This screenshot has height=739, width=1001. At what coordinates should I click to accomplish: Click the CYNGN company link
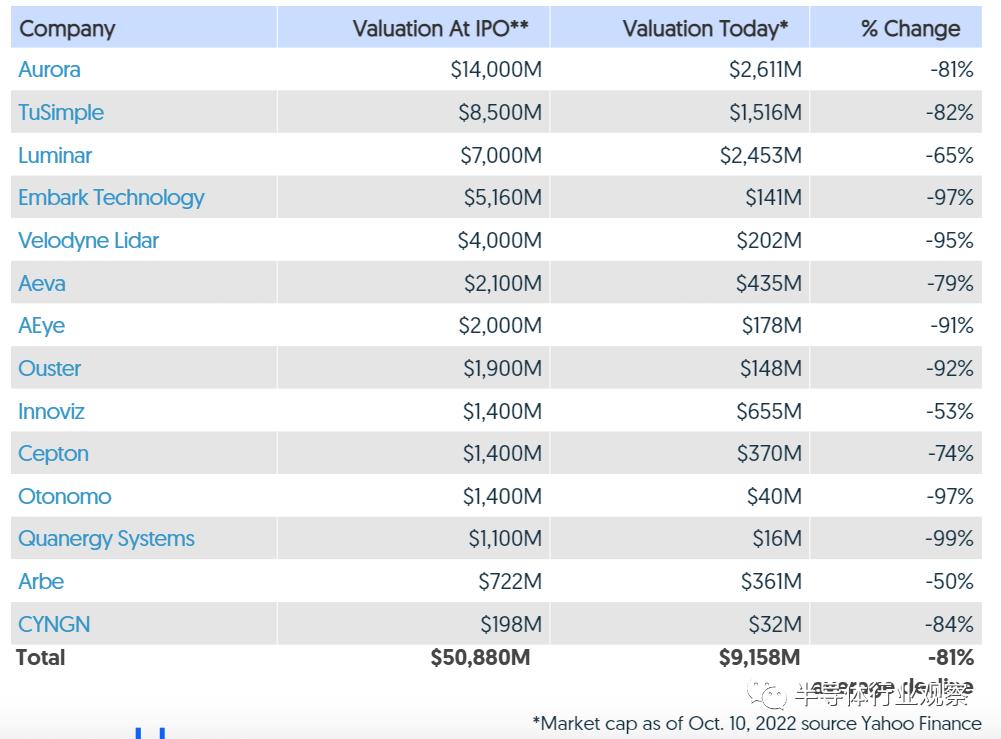(54, 625)
